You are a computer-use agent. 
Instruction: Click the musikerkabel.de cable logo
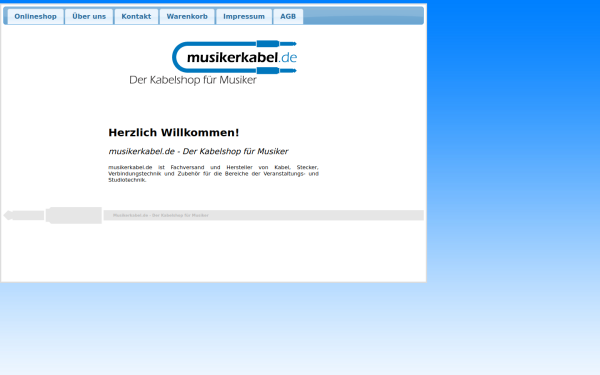tap(235, 57)
